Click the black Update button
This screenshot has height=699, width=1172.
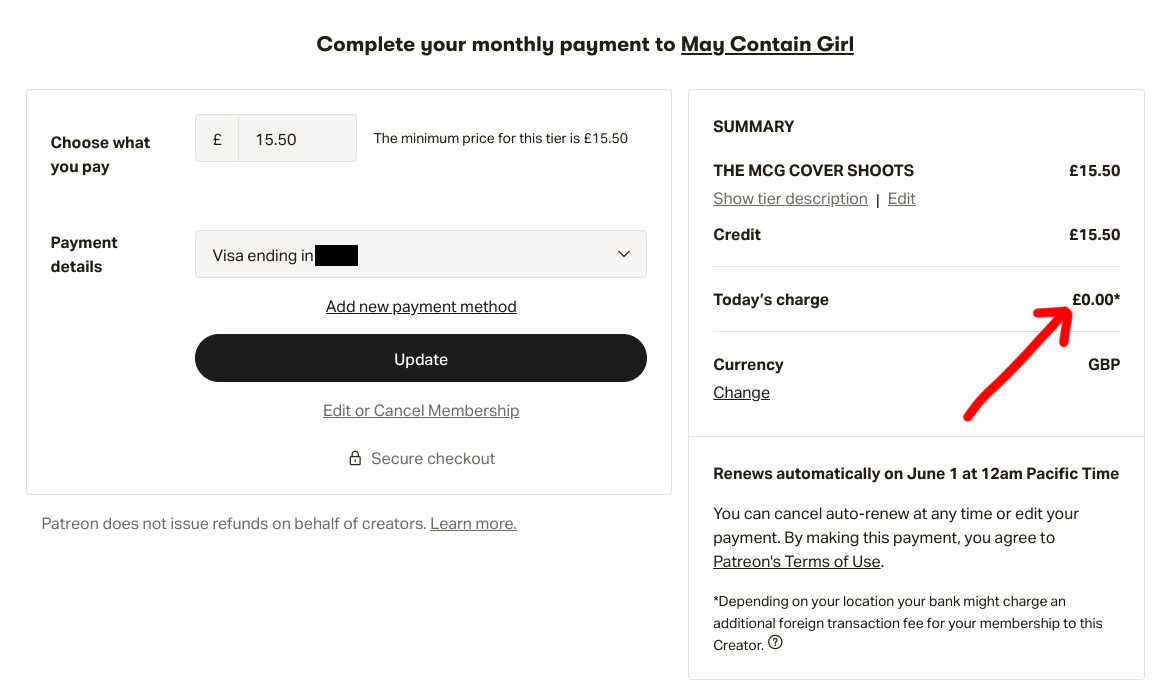[421, 358]
